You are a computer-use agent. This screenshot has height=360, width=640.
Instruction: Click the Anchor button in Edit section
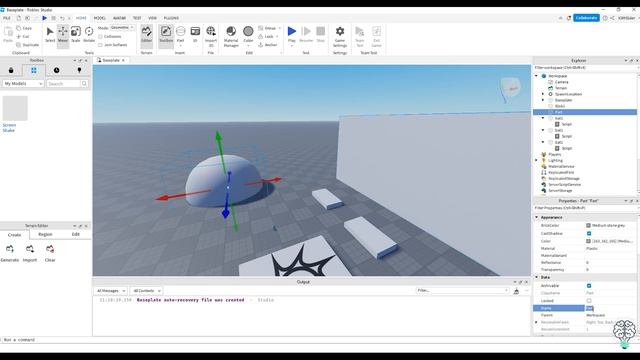[x=268, y=45]
